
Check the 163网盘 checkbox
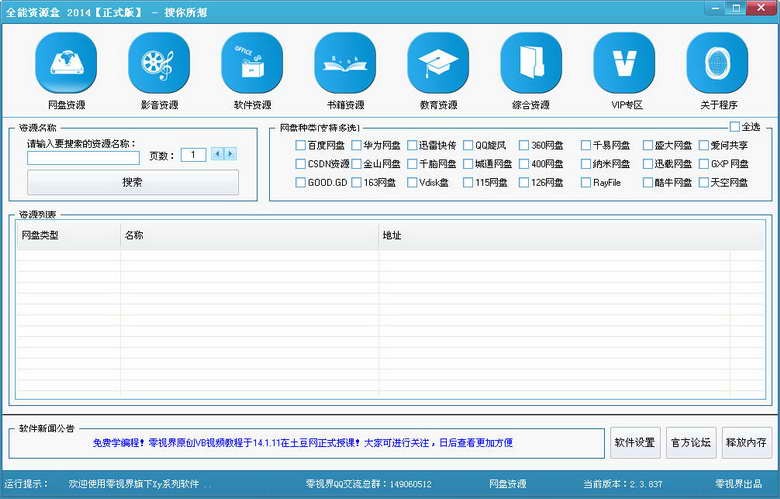click(x=356, y=183)
